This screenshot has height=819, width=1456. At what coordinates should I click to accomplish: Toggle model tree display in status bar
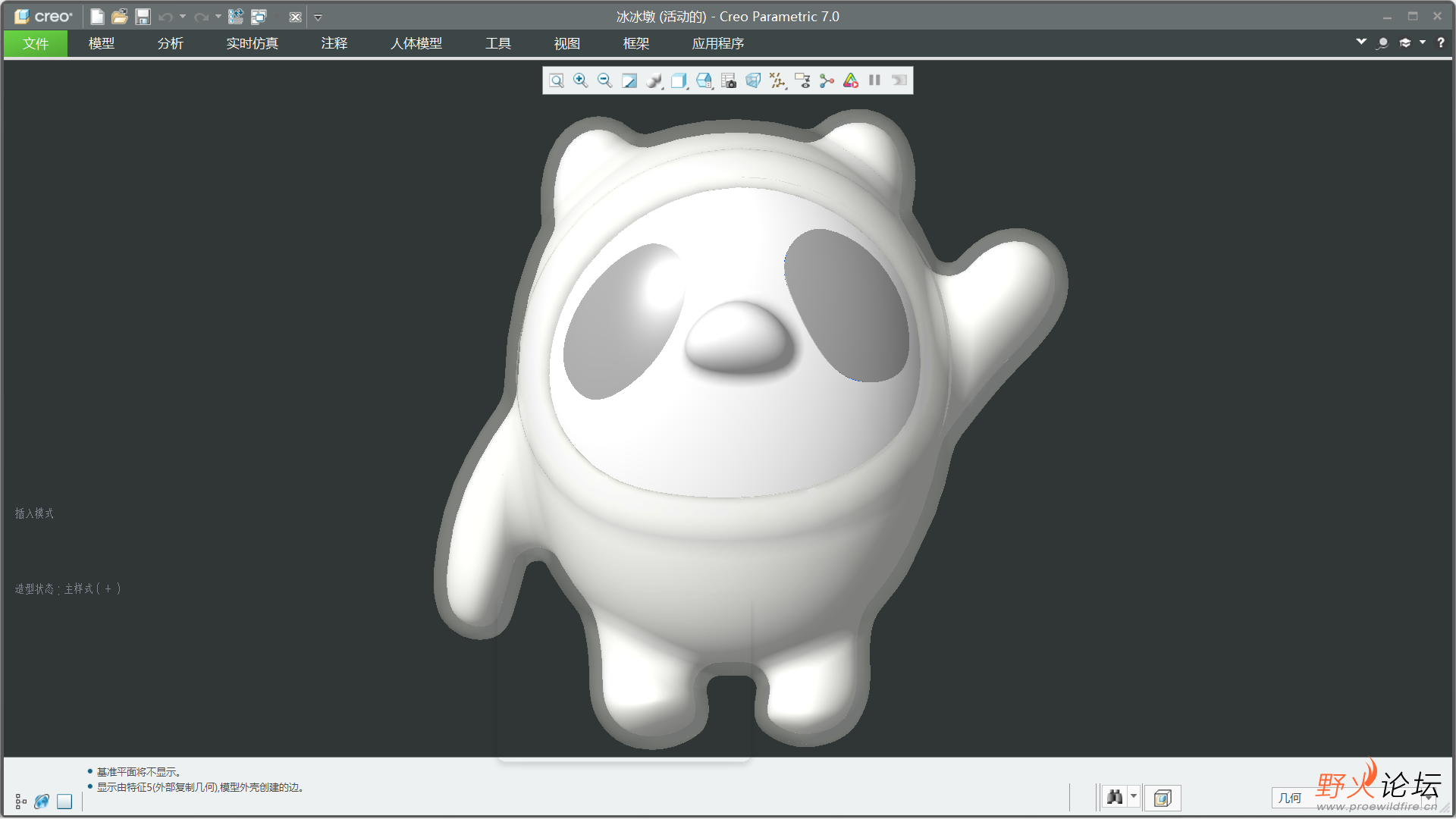coord(21,802)
